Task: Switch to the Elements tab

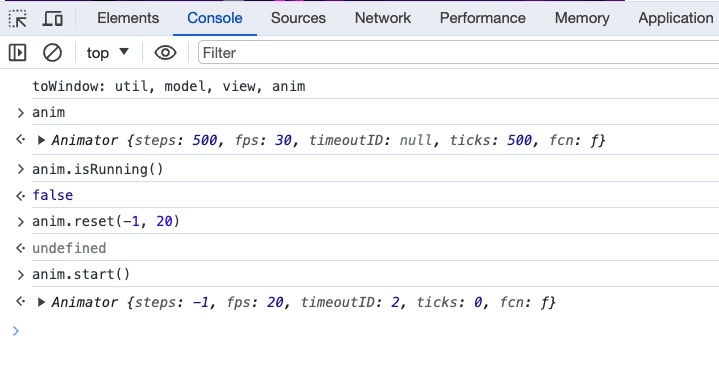Action: [128, 18]
